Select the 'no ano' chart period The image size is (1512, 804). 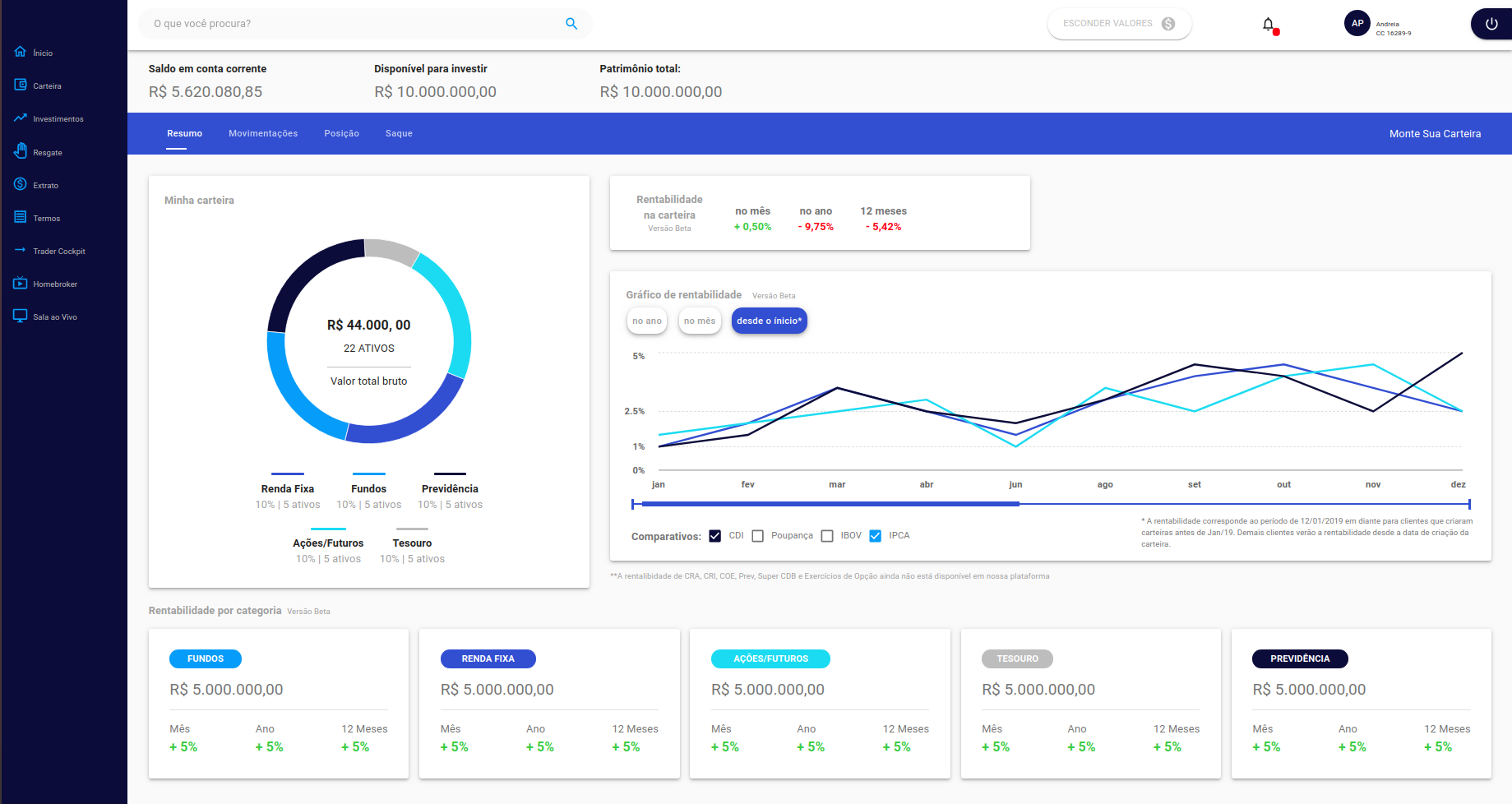point(647,321)
